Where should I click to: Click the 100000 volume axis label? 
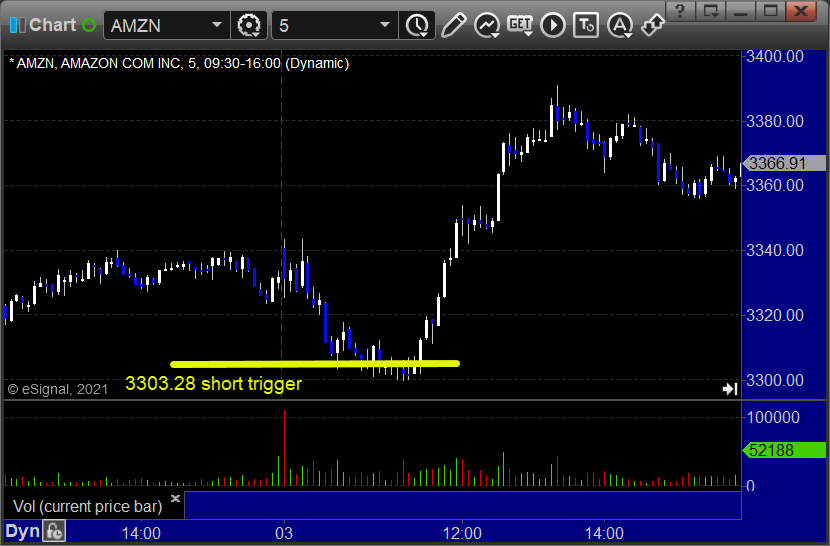(x=773, y=417)
